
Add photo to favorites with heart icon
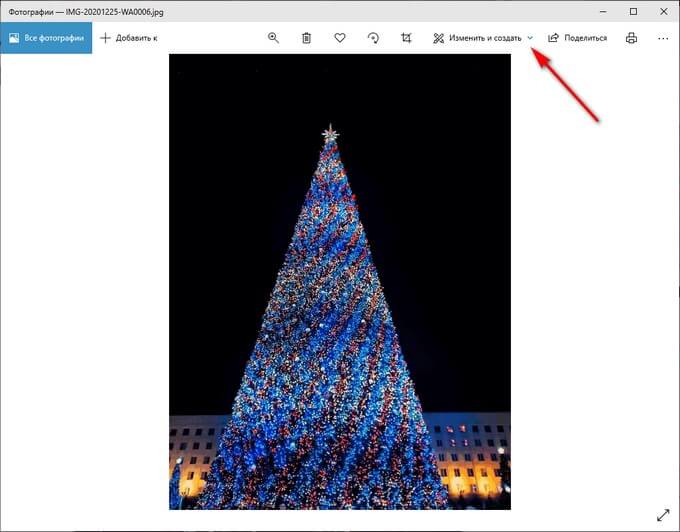click(340, 38)
